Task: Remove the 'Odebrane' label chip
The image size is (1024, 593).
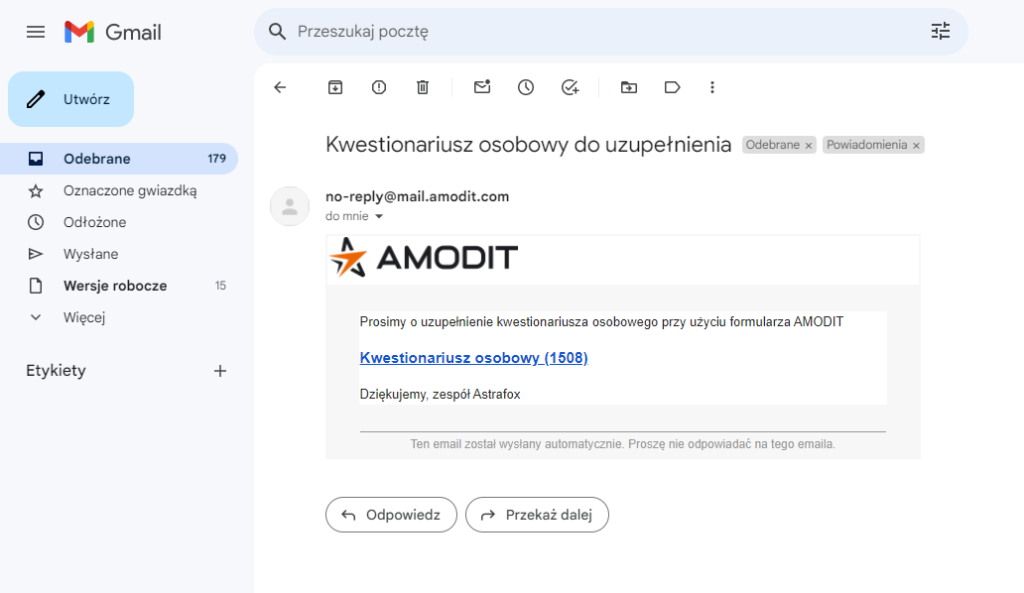Action: tap(810, 144)
